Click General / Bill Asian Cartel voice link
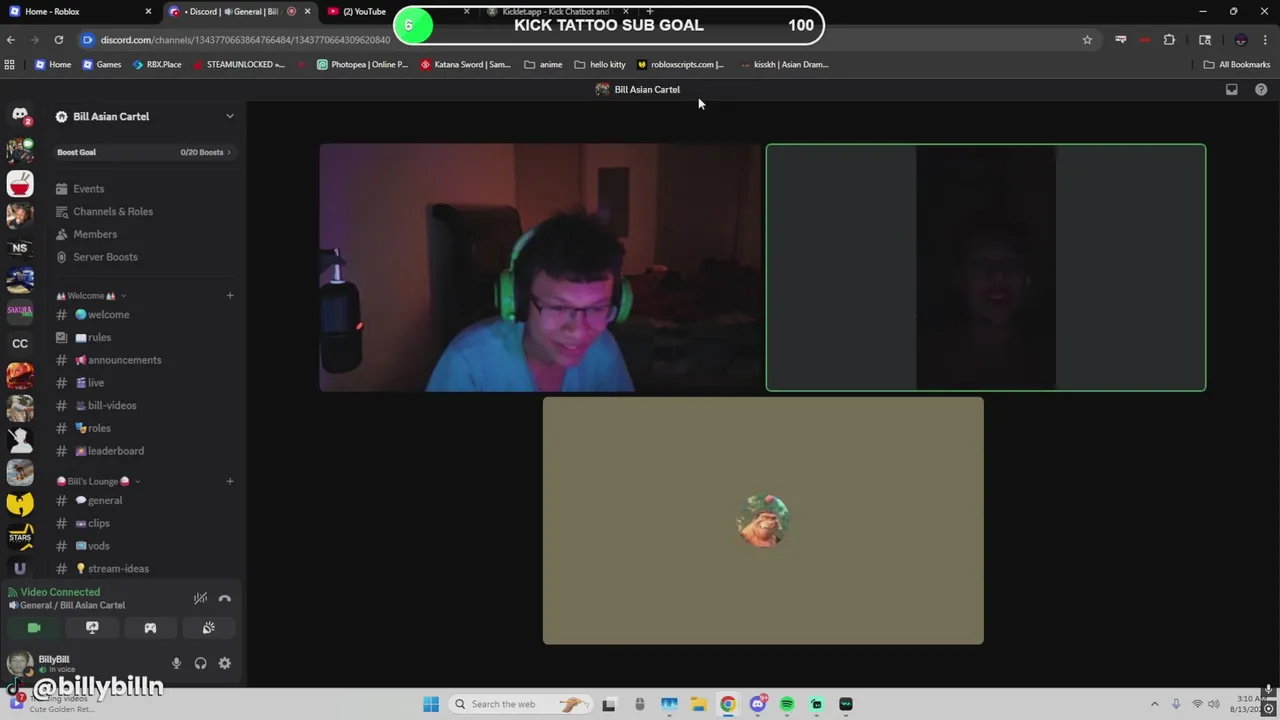1280x720 pixels. point(72,605)
